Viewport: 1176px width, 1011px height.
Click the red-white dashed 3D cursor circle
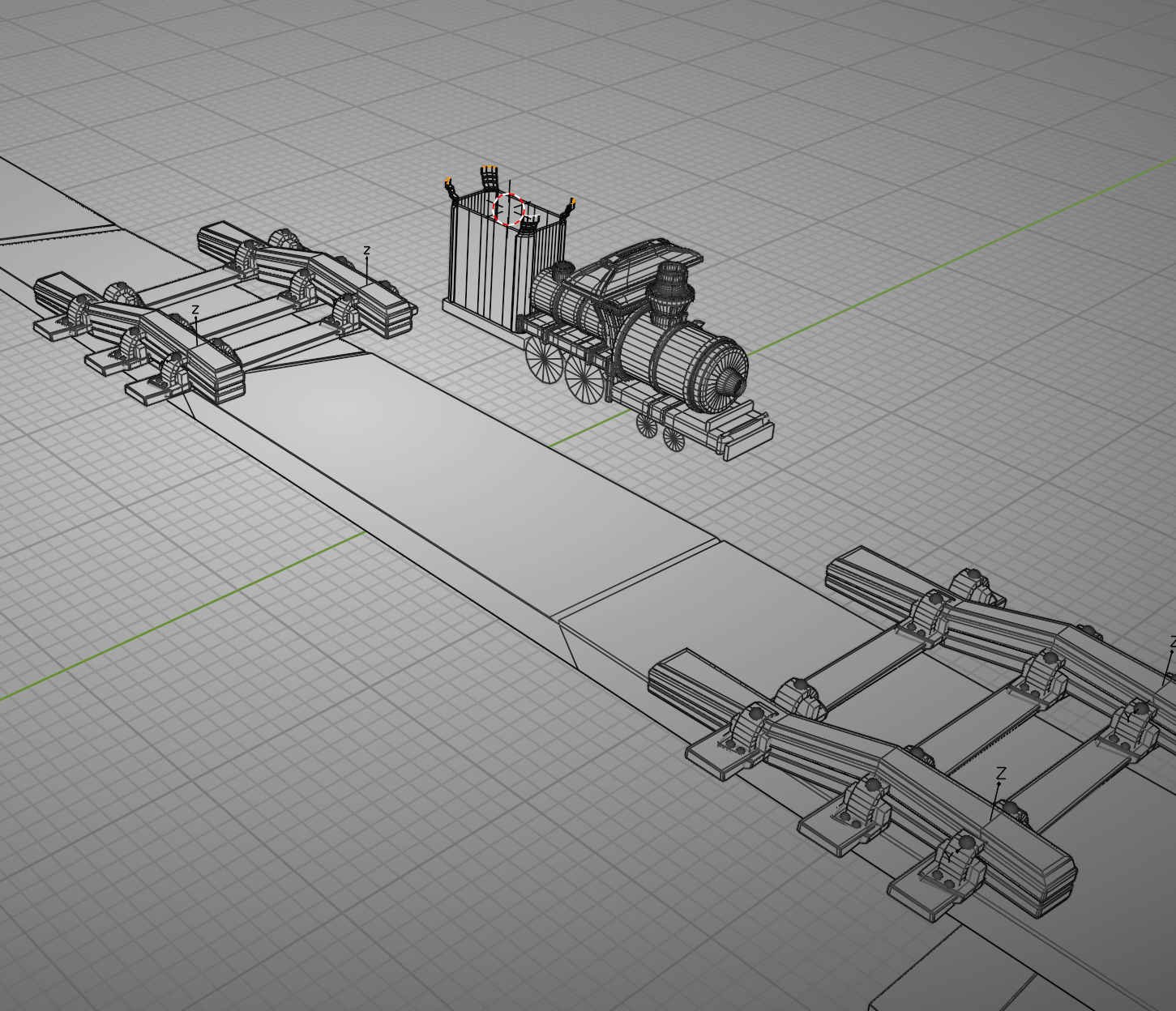(x=510, y=209)
